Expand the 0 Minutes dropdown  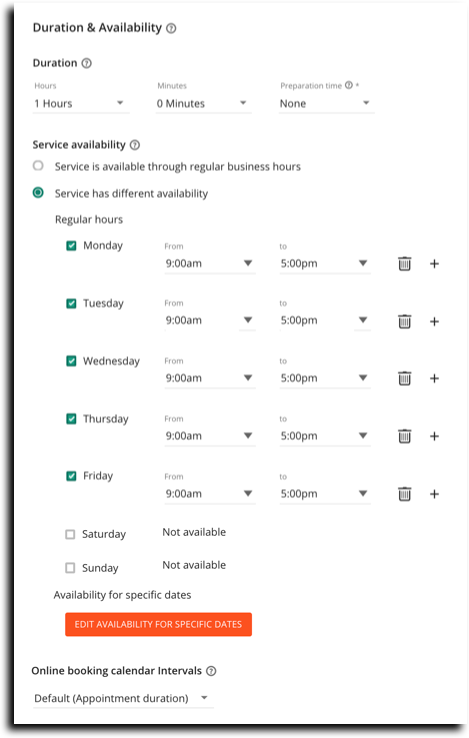coord(203,104)
